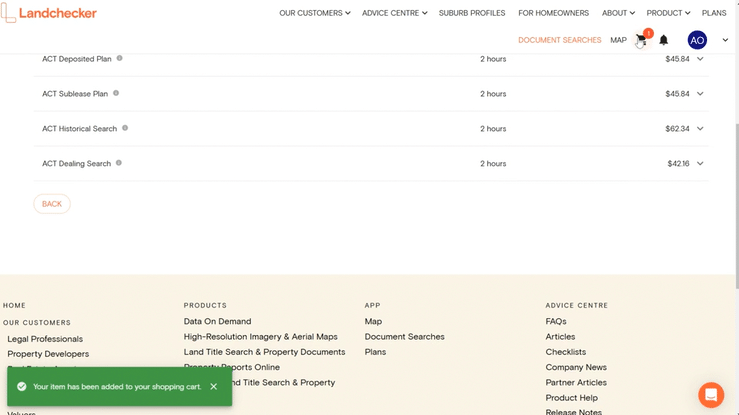Click the green success checkmark icon
Screen dimensions: 739x415
tap(21, 386)
